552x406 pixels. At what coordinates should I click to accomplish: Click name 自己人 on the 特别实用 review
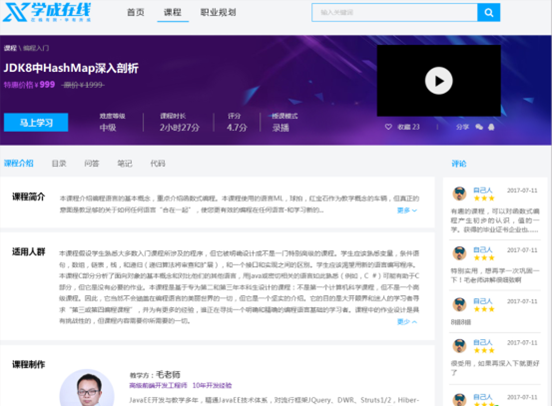(483, 250)
